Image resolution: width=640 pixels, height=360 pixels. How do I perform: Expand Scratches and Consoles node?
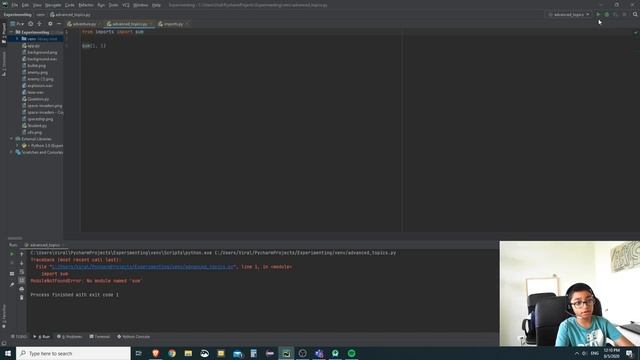click(x=11, y=152)
